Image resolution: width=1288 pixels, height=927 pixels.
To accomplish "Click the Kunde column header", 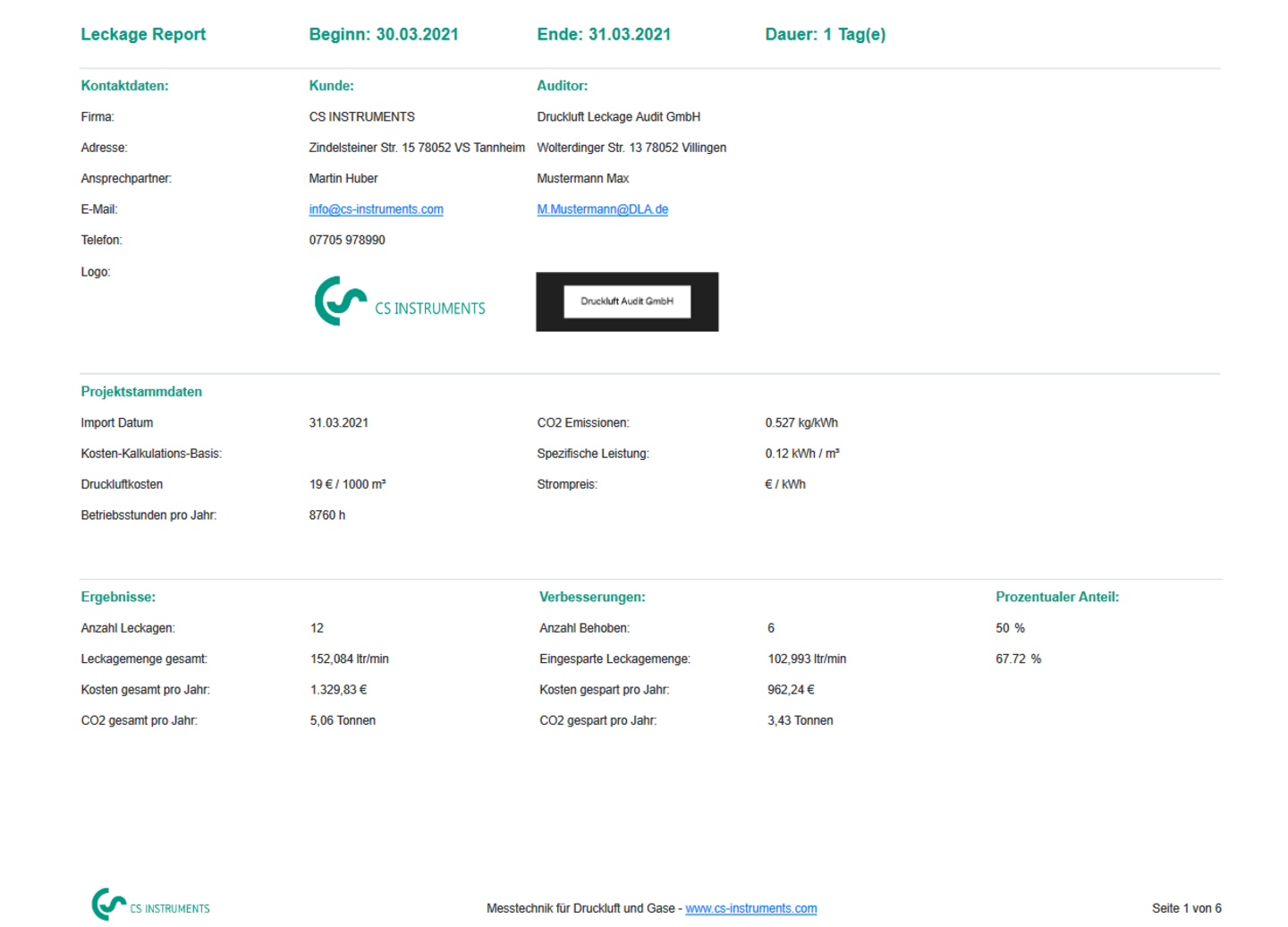I will [x=330, y=86].
